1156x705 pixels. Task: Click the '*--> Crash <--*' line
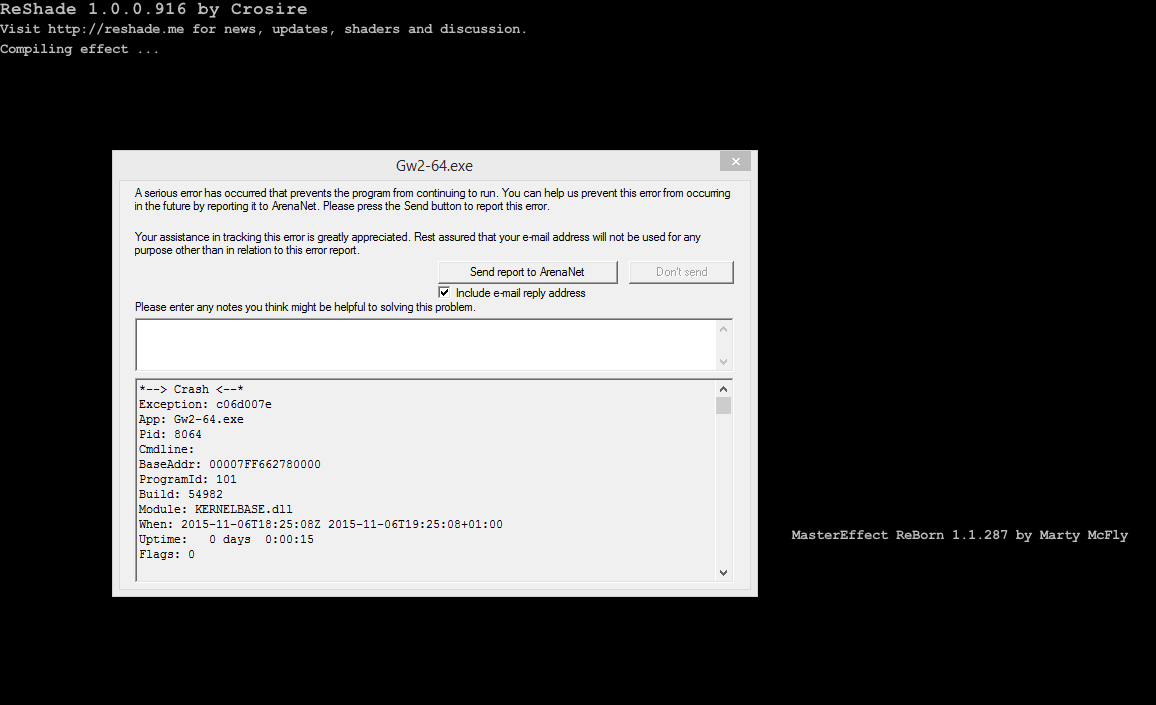point(191,389)
